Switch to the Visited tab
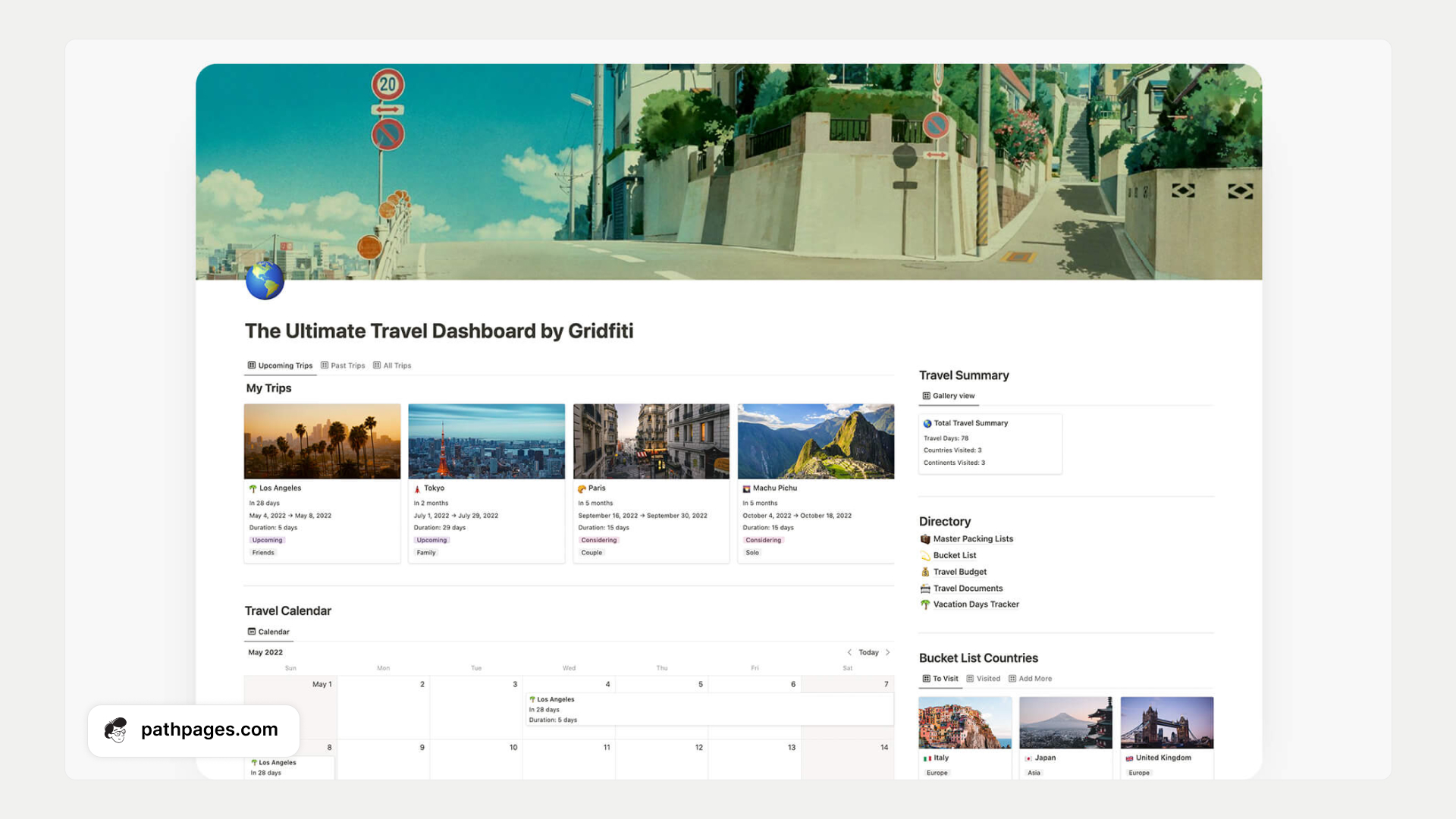Screen dimensions: 1456x819 tap(984, 679)
